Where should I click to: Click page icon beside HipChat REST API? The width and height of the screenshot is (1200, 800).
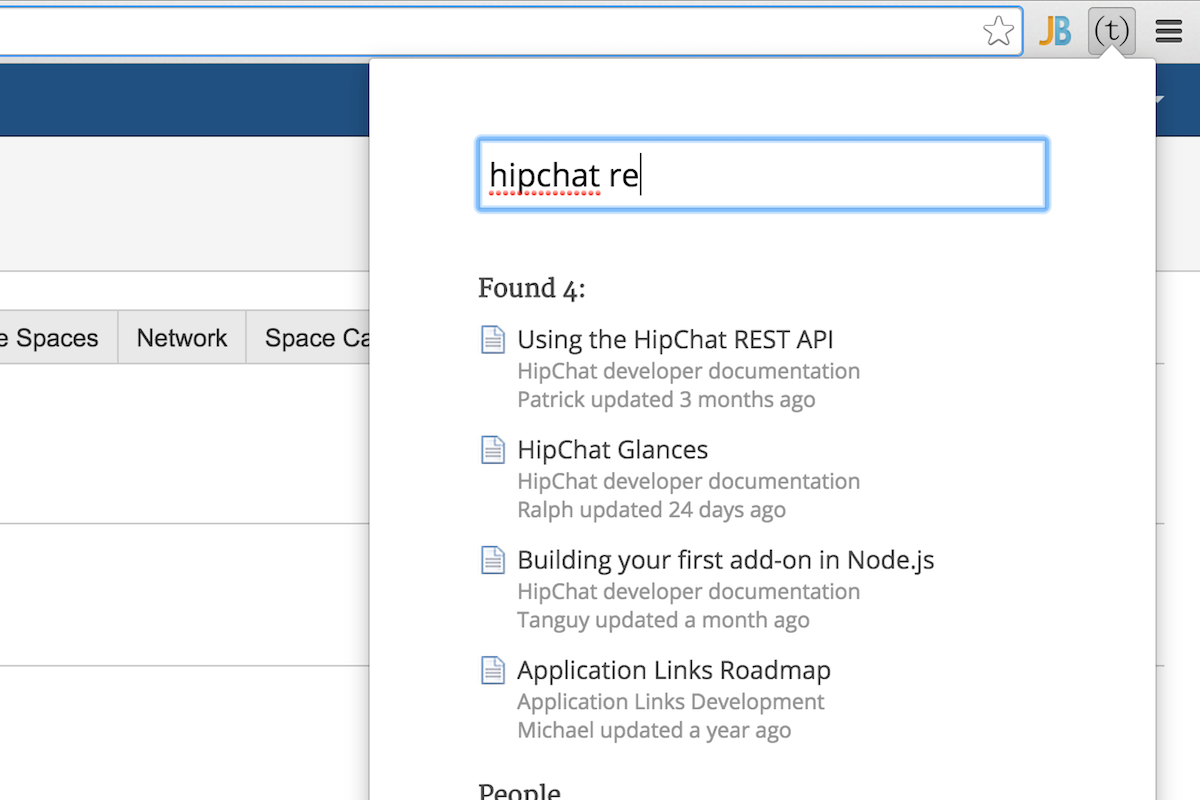(x=493, y=340)
